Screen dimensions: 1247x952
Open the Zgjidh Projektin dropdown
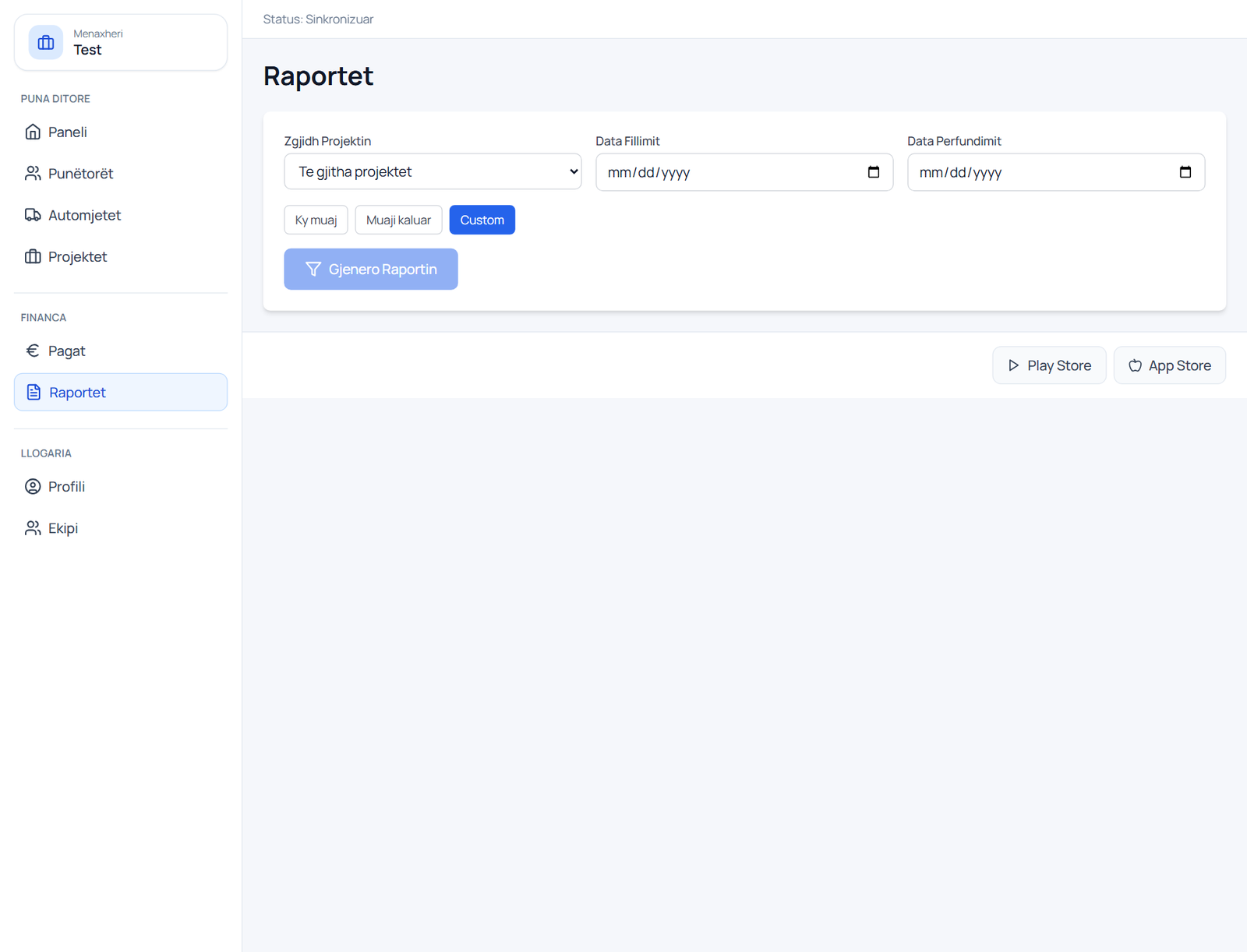click(x=433, y=171)
